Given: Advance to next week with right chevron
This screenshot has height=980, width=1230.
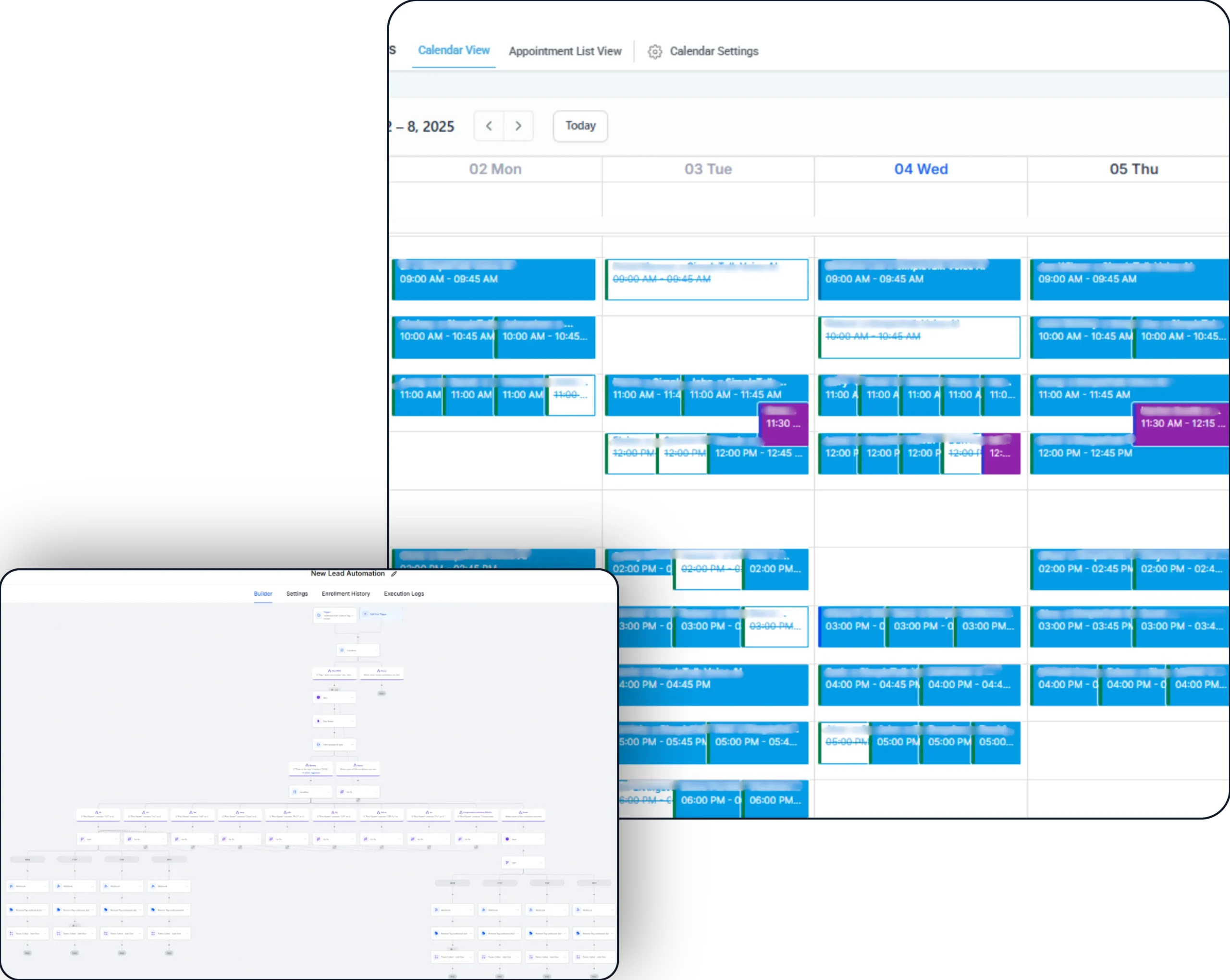Looking at the screenshot, I should [x=518, y=126].
